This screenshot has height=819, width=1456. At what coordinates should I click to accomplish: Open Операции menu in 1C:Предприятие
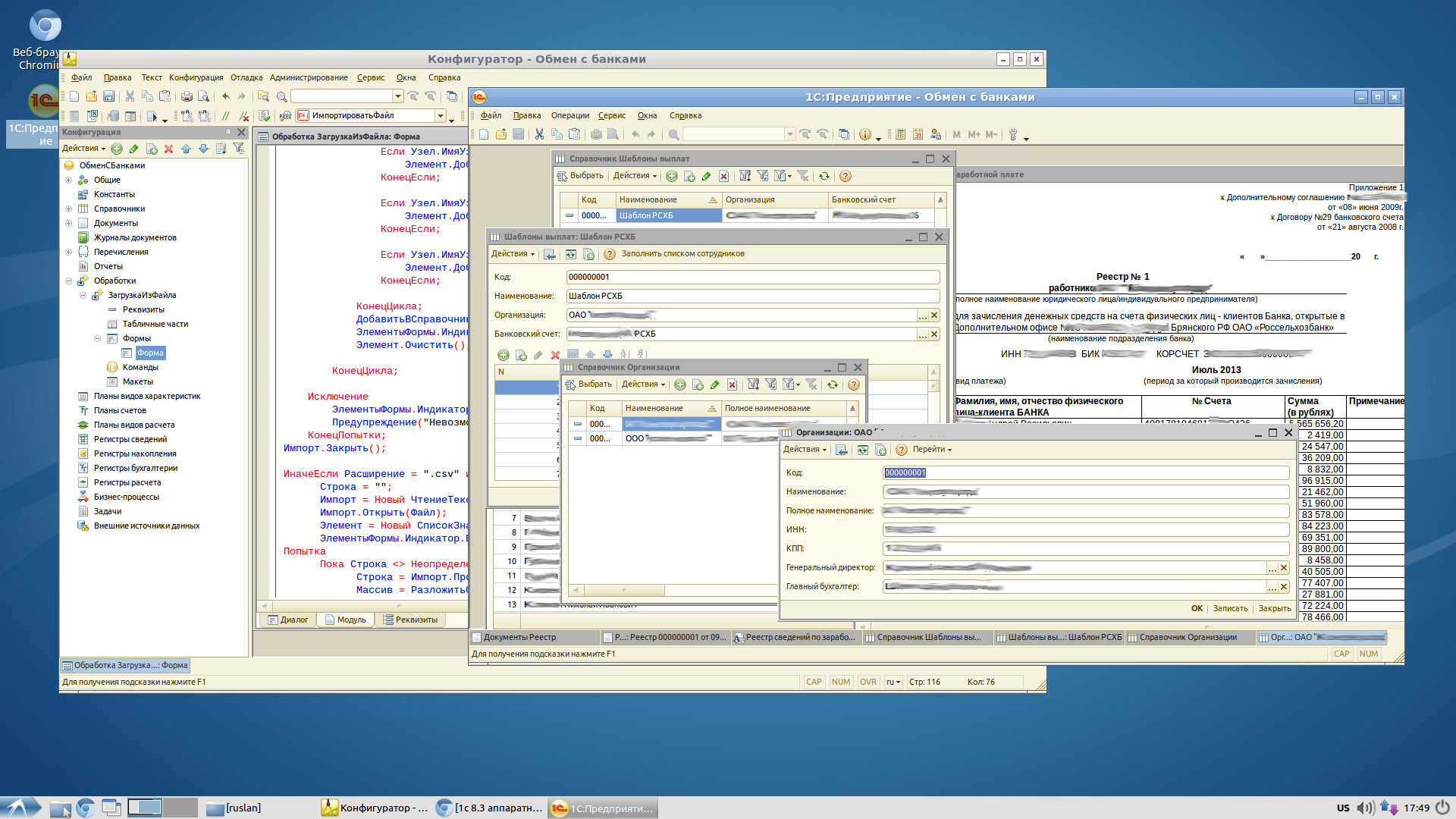click(570, 115)
